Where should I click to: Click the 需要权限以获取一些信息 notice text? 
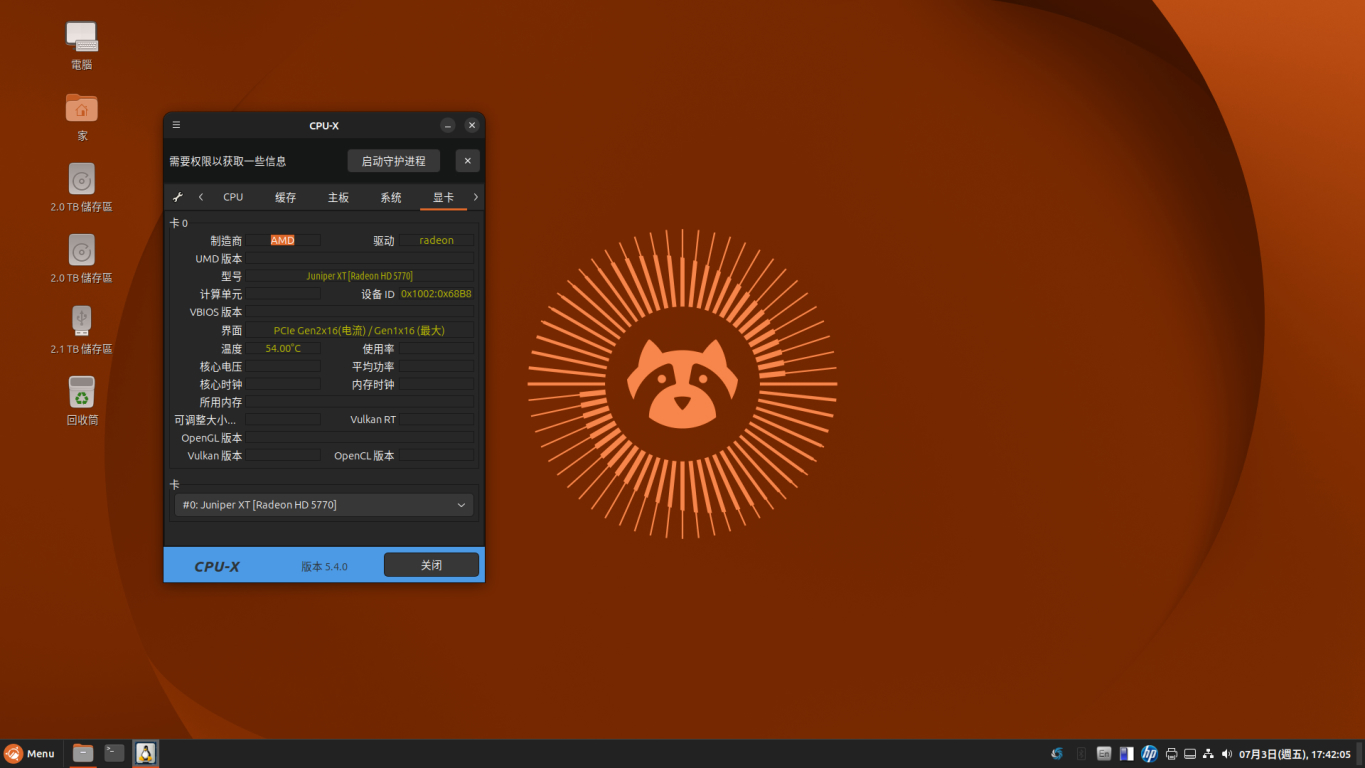click(228, 161)
